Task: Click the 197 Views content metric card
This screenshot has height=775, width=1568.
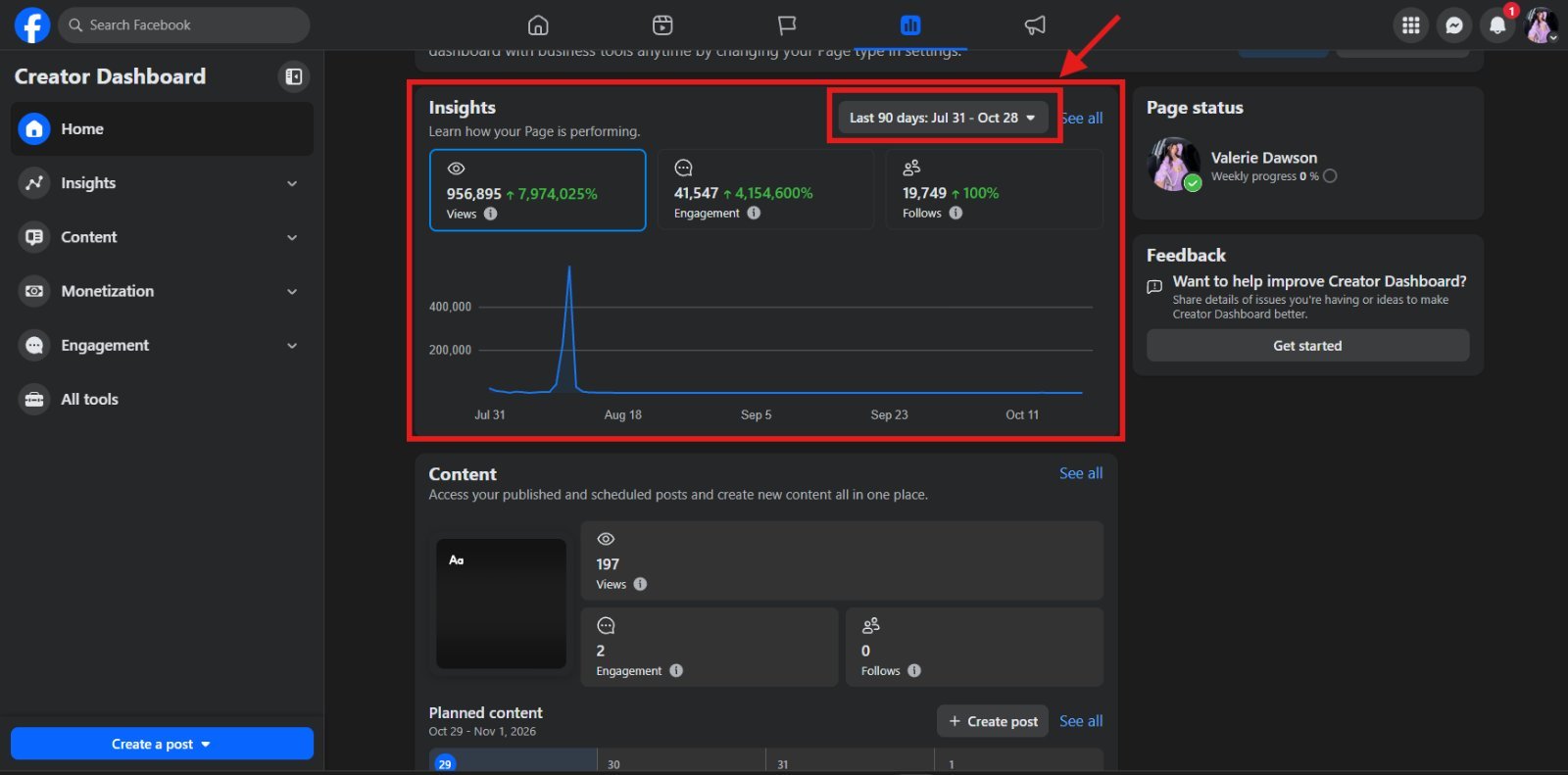Action: click(x=842, y=560)
